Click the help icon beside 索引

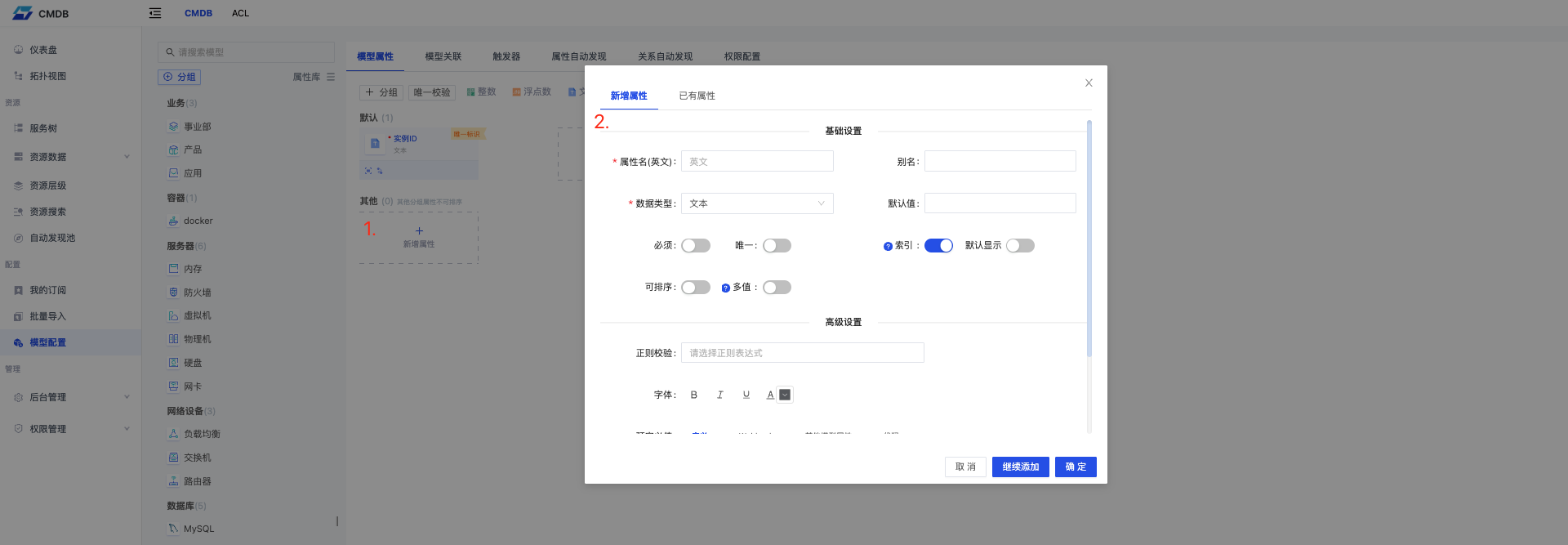point(888,246)
